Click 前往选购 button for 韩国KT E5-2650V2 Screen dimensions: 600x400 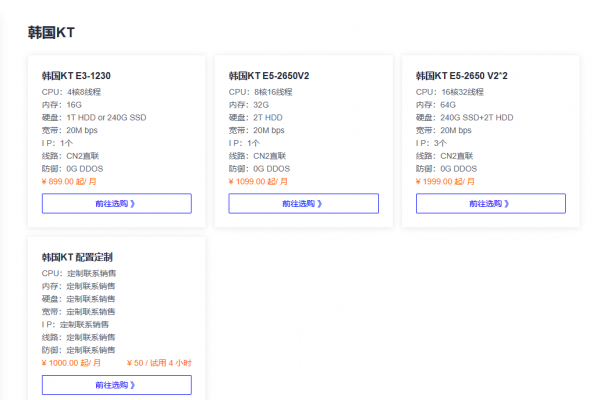[x=303, y=203]
